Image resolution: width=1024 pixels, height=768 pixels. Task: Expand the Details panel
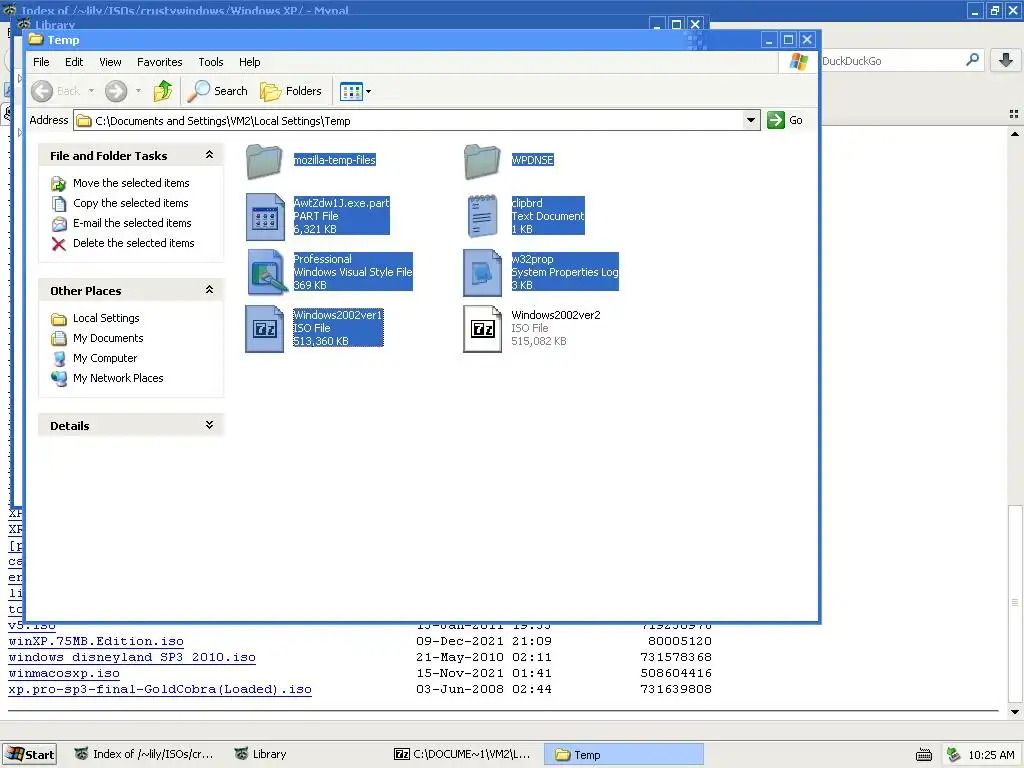point(209,425)
